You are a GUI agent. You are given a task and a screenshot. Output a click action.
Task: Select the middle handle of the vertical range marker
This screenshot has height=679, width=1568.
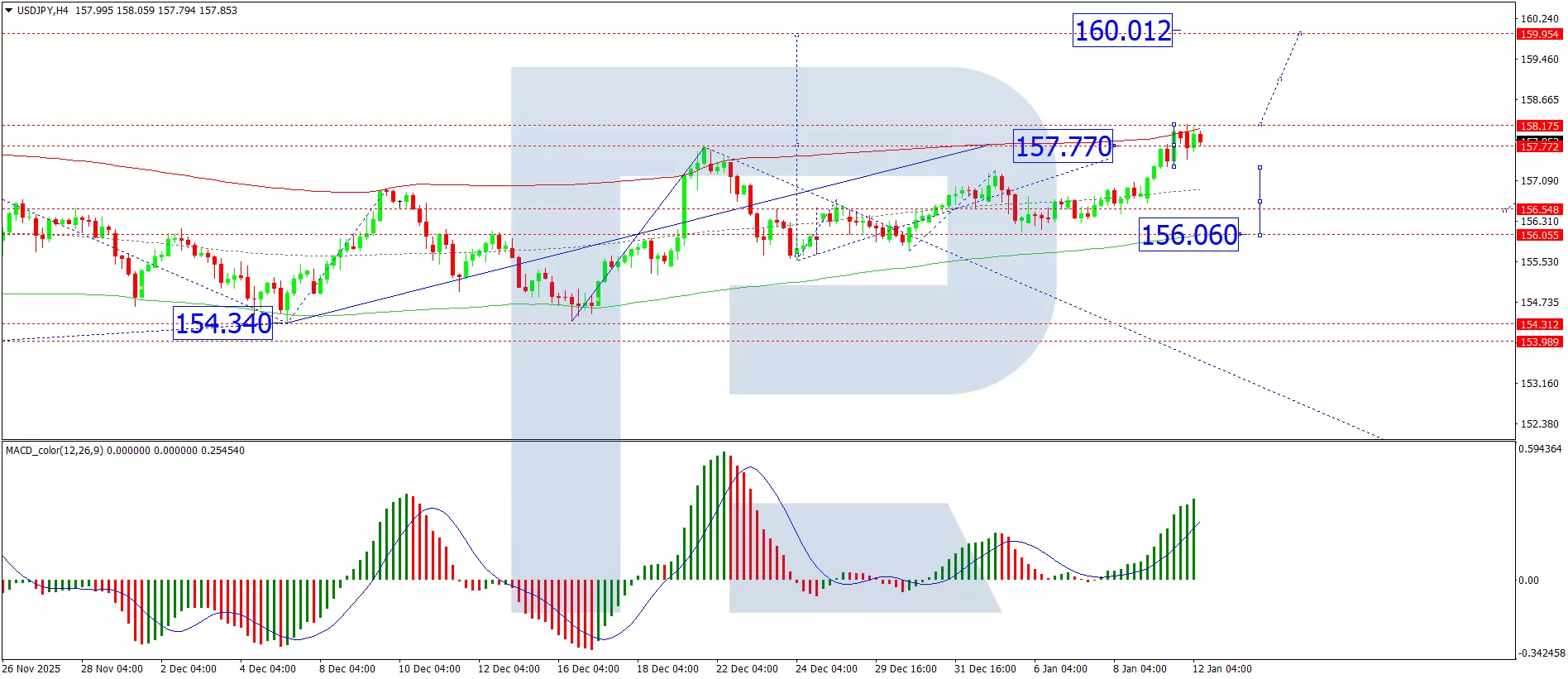tap(1260, 201)
